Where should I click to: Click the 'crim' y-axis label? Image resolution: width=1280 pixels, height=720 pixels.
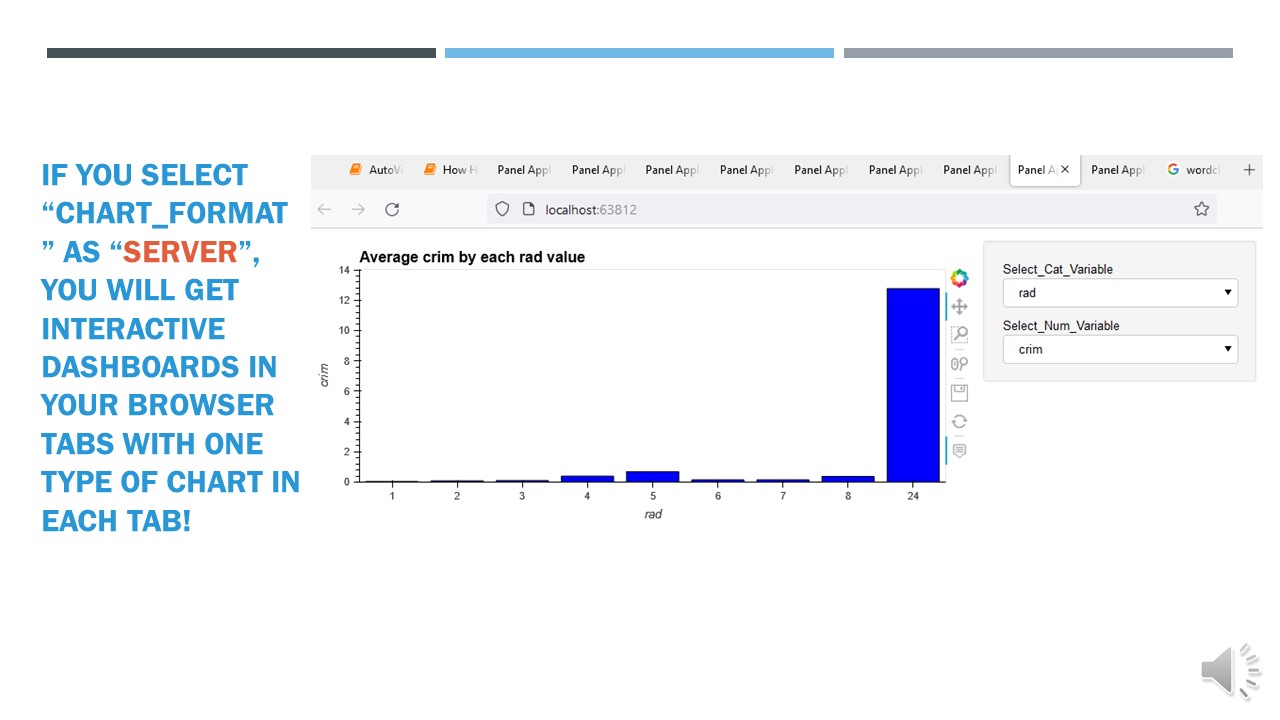pyautogui.click(x=323, y=375)
